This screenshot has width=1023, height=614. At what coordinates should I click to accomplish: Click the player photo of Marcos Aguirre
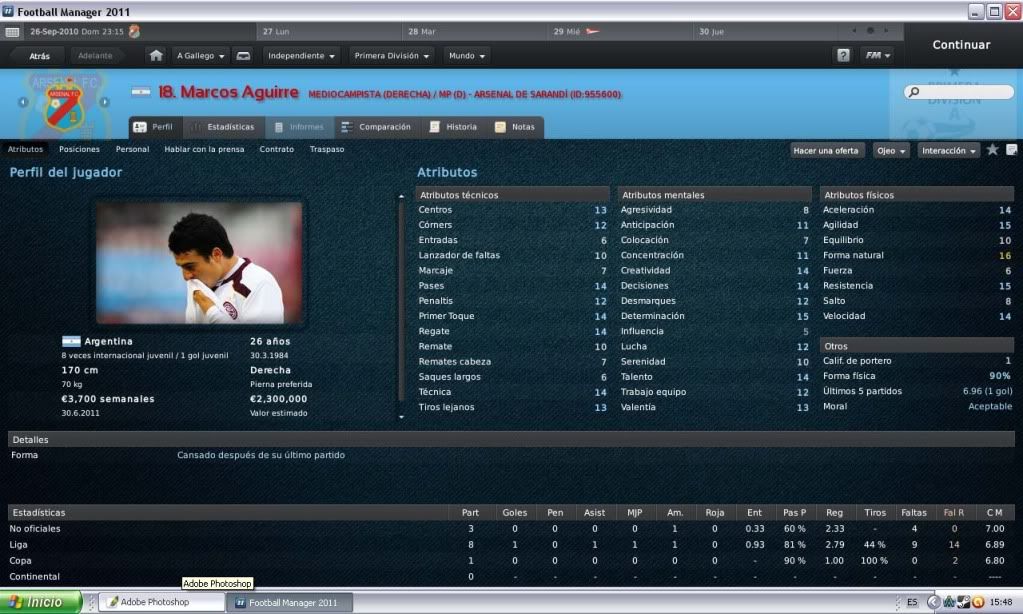point(200,263)
